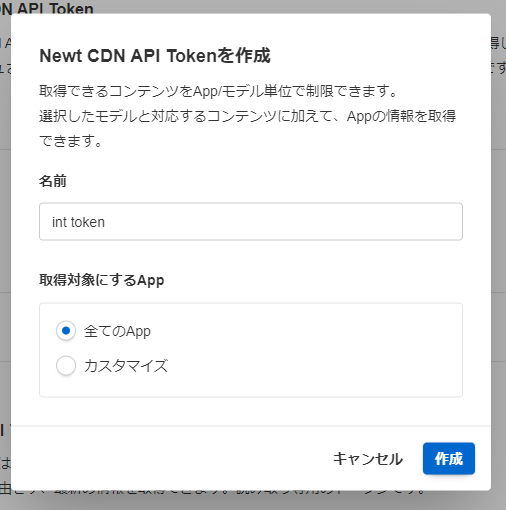The height and width of the screenshot is (510, 506).
Task: Click the horizontal divider above the footer buttons
Action: pos(251,426)
